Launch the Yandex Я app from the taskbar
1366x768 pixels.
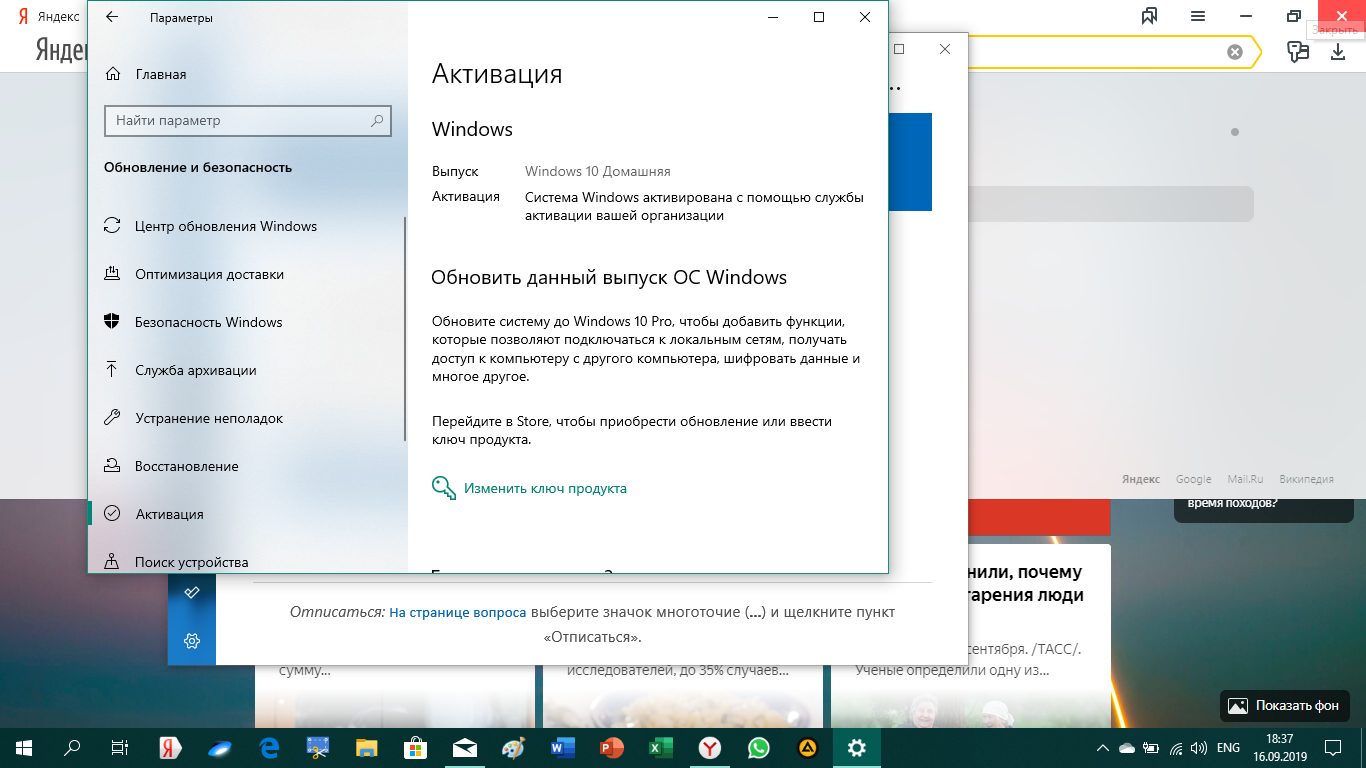(171, 747)
